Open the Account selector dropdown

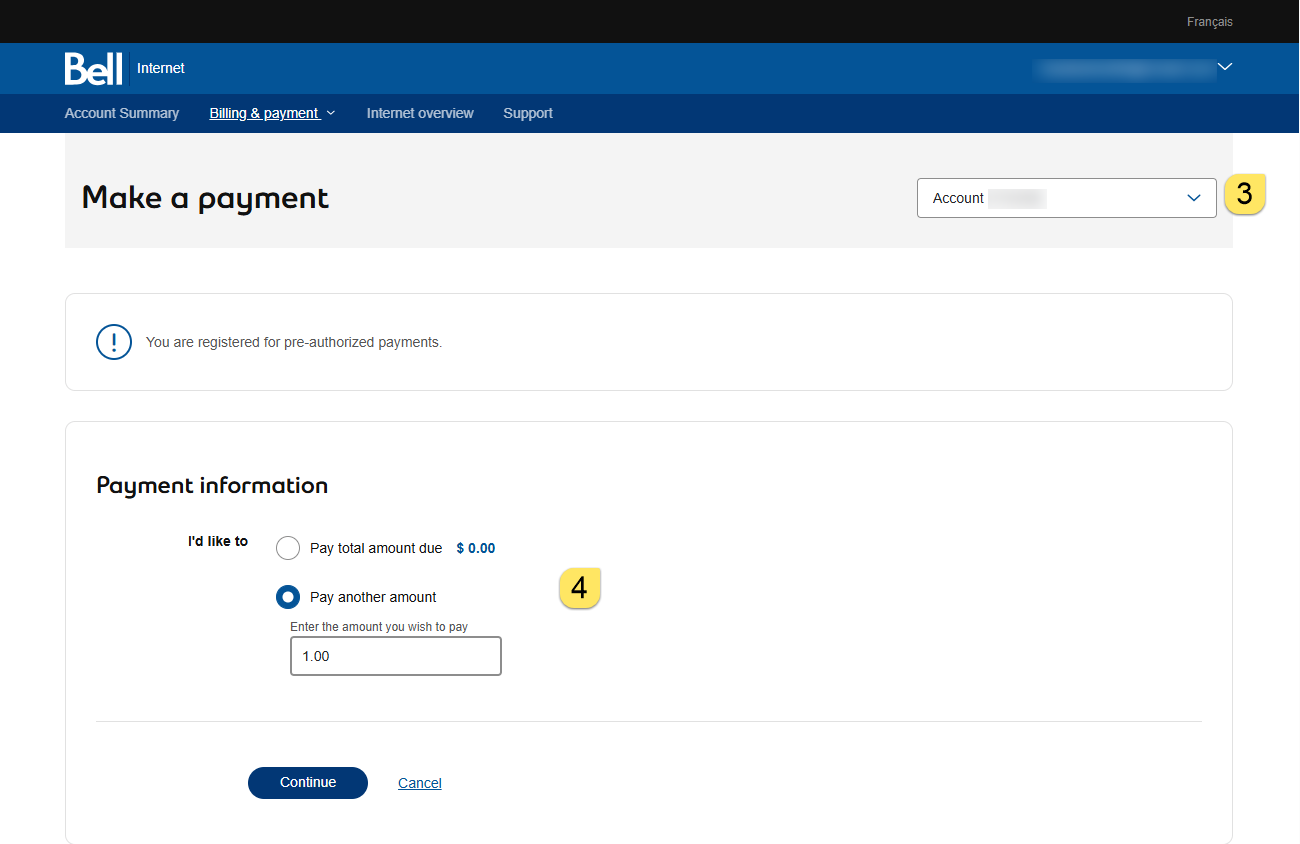point(1066,198)
